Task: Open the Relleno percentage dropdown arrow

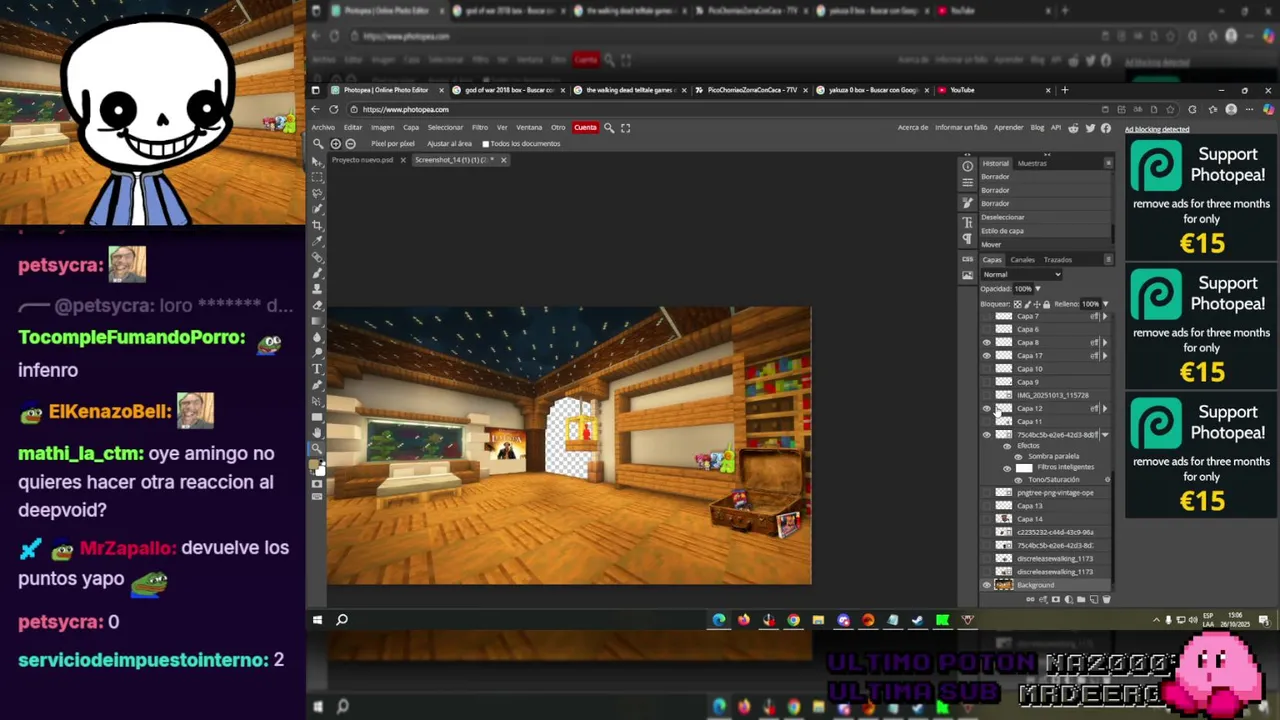Action: (1105, 304)
